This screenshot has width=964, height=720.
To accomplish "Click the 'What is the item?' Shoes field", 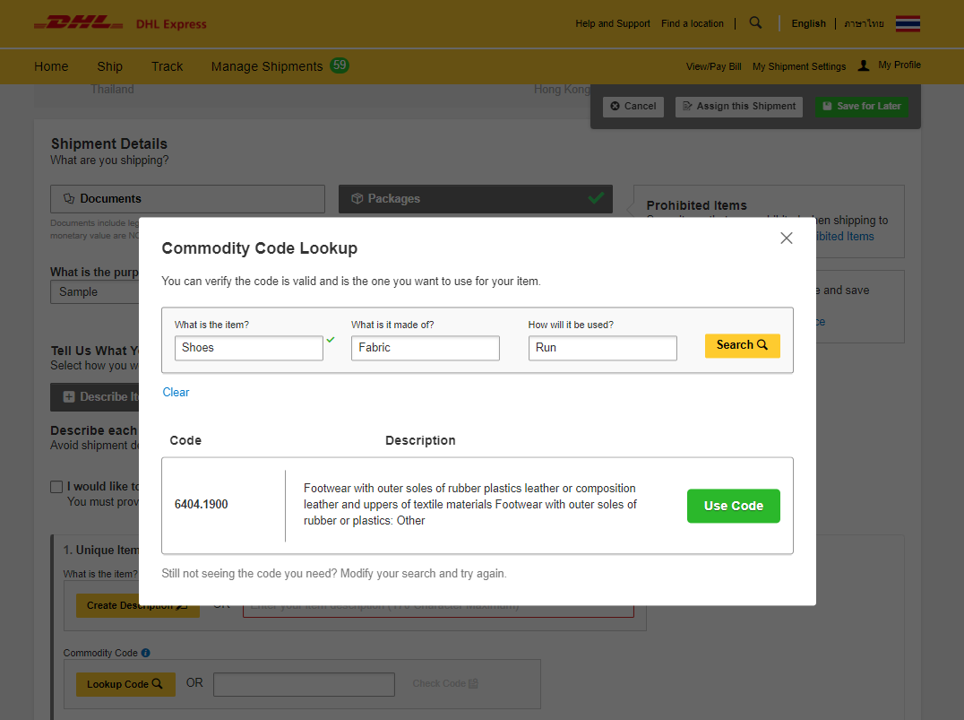I will (248, 348).
